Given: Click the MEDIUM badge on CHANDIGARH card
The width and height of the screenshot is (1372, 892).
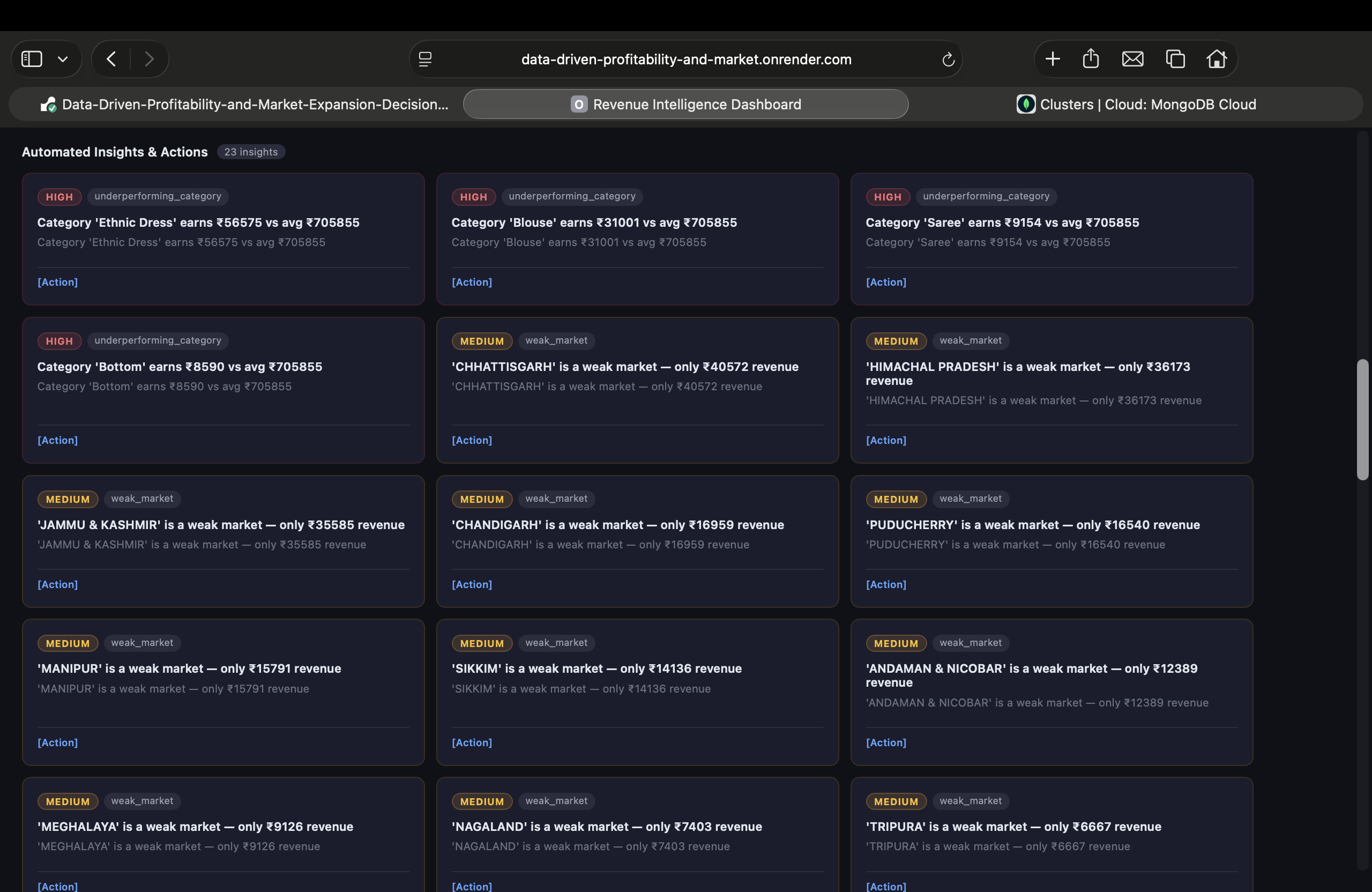Looking at the screenshot, I should click(482, 499).
